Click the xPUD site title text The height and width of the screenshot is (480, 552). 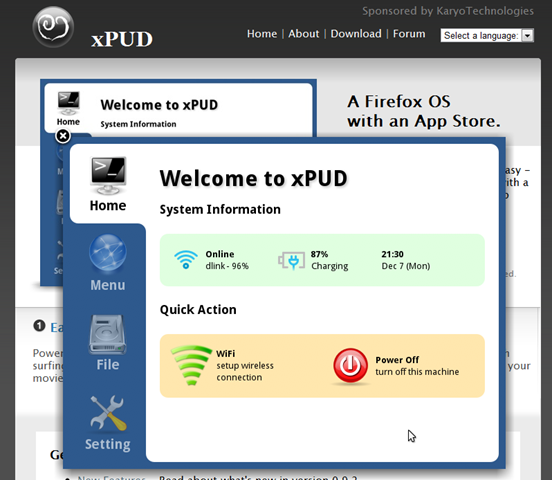122,39
